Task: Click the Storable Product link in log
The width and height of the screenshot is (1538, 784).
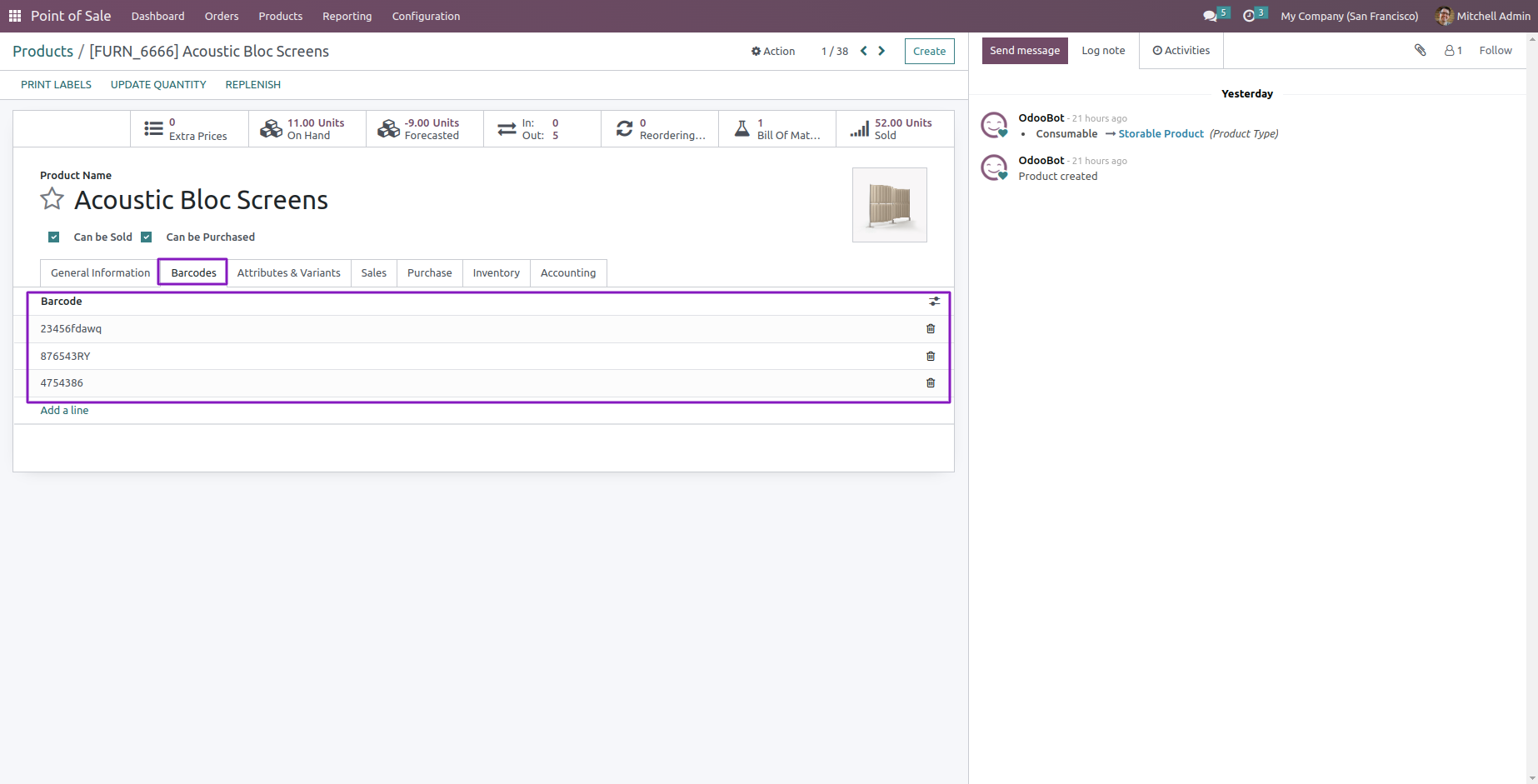Action: [1161, 133]
